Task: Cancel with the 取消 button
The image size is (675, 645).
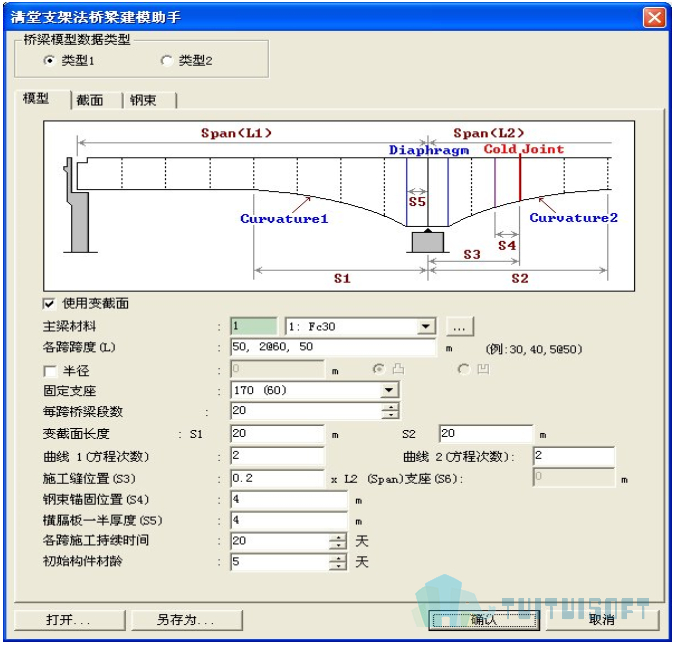Action: point(603,620)
